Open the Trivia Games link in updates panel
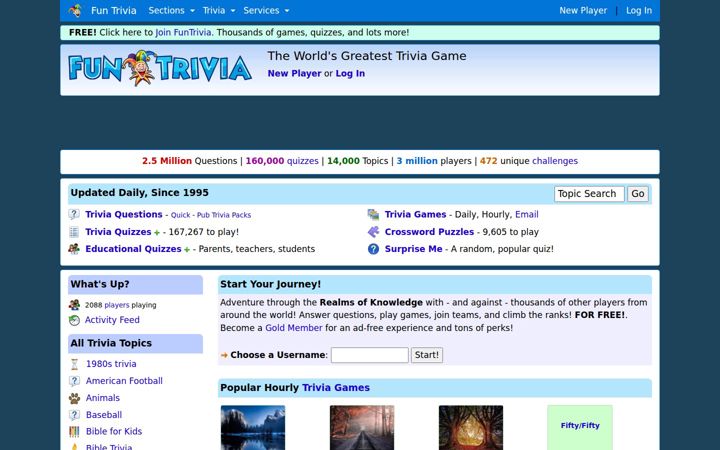 416,214
